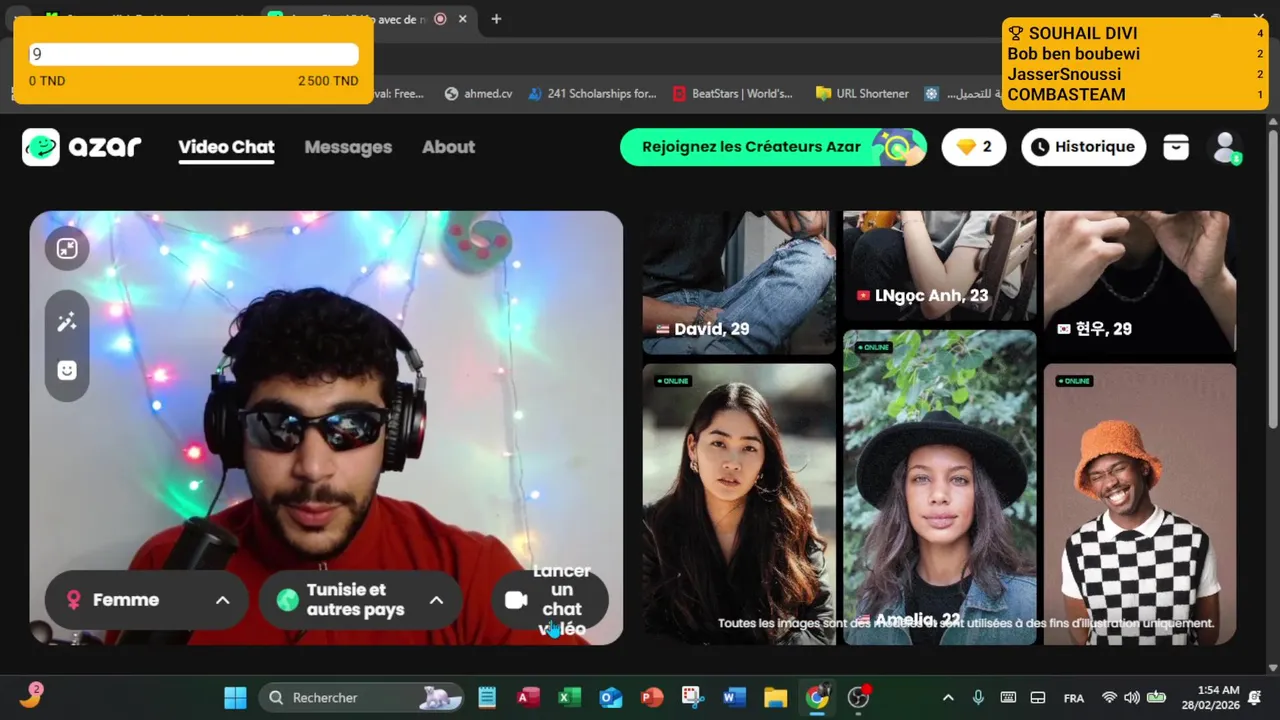Select David, 29 profile card

click(x=739, y=282)
